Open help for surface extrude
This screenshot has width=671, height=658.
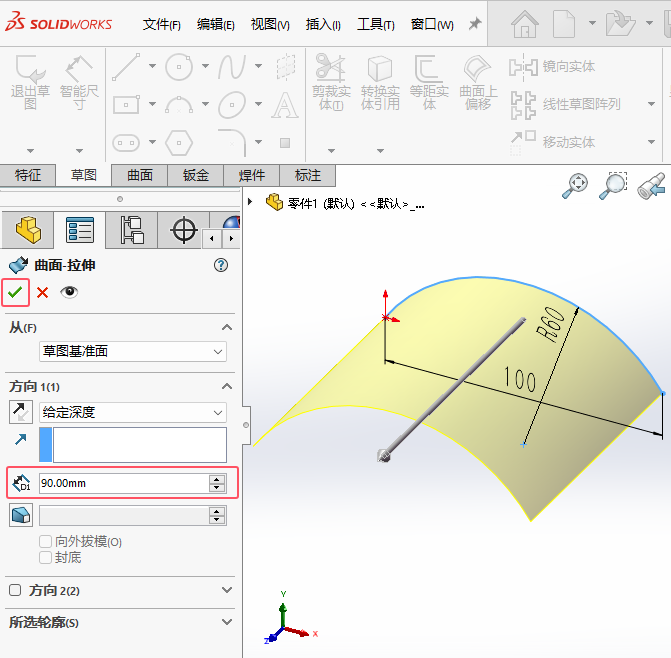tap(221, 265)
